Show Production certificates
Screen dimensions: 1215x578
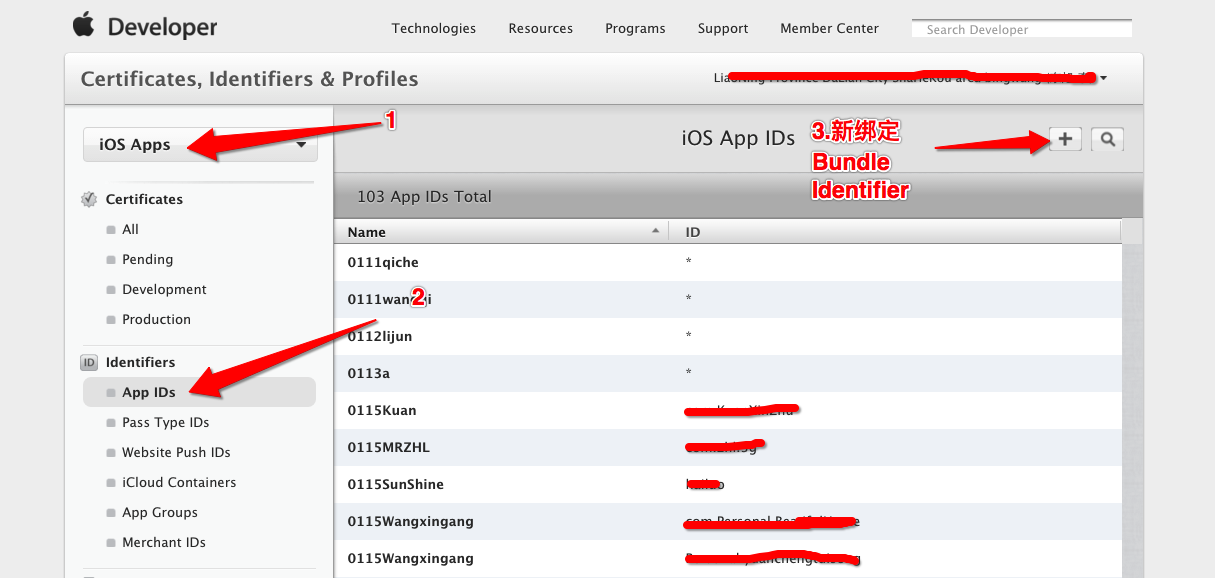pos(156,319)
